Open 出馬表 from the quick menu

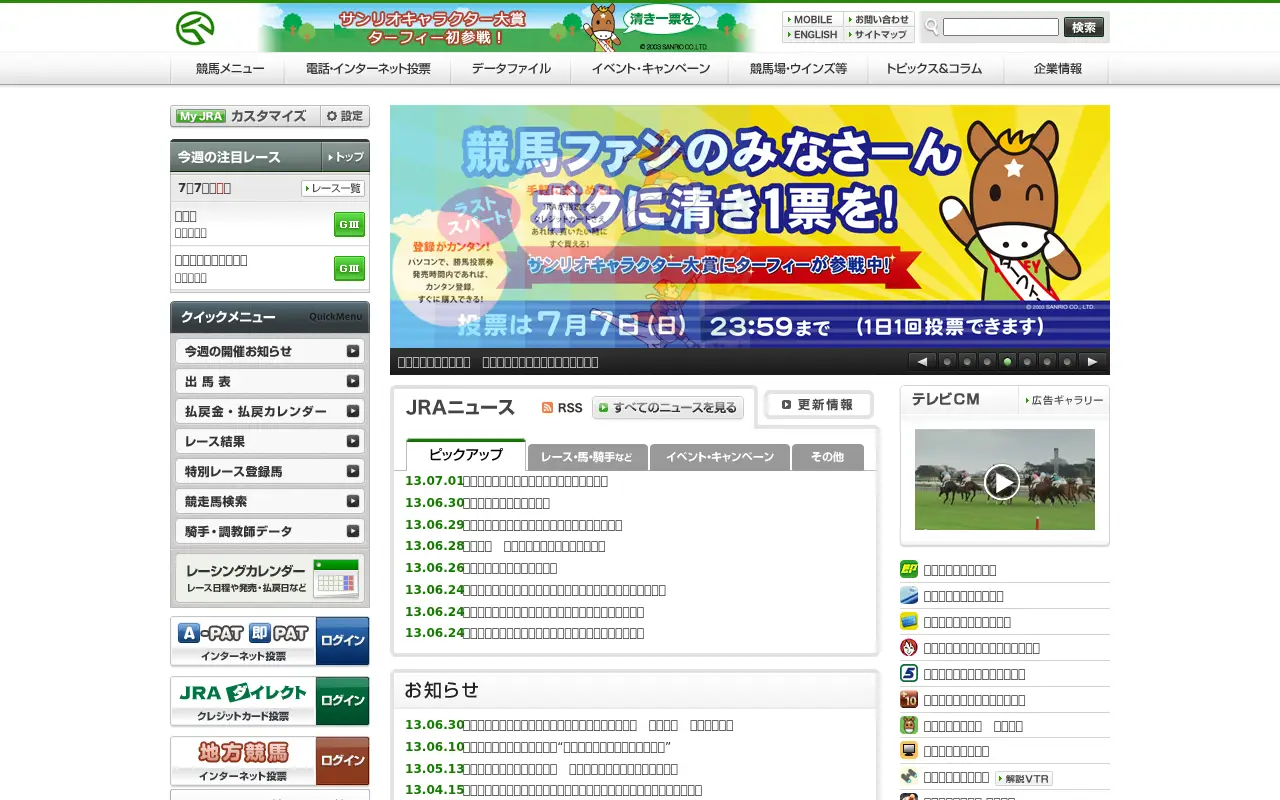click(x=270, y=381)
